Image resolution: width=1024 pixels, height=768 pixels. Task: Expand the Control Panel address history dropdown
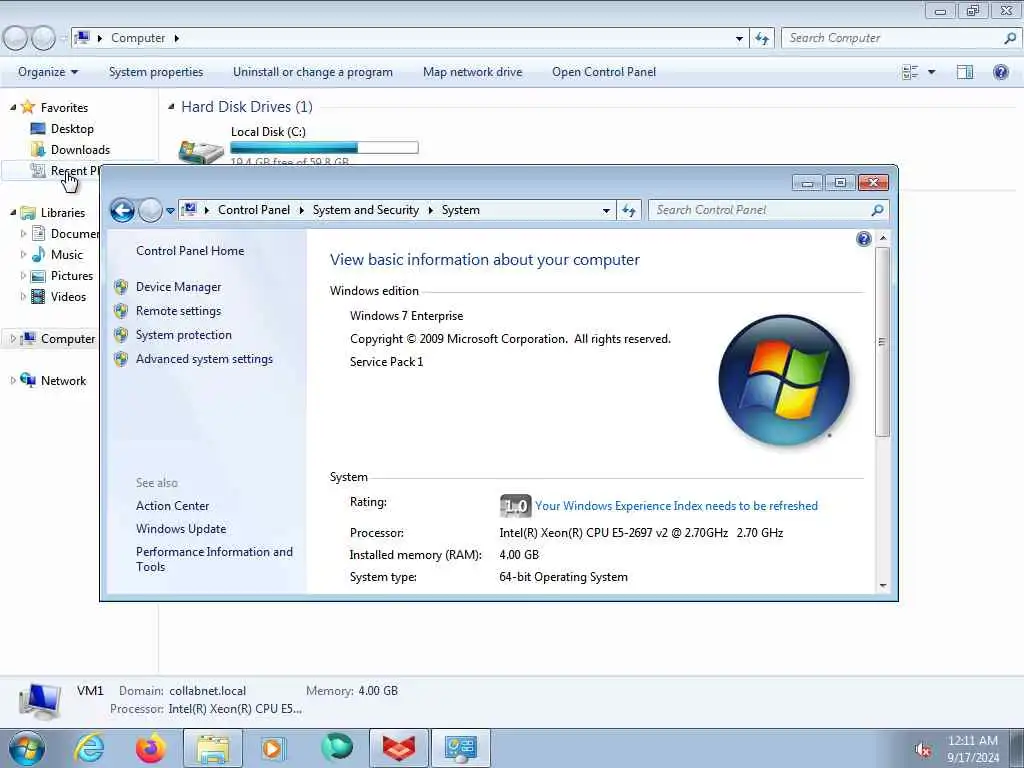click(606, 210)
